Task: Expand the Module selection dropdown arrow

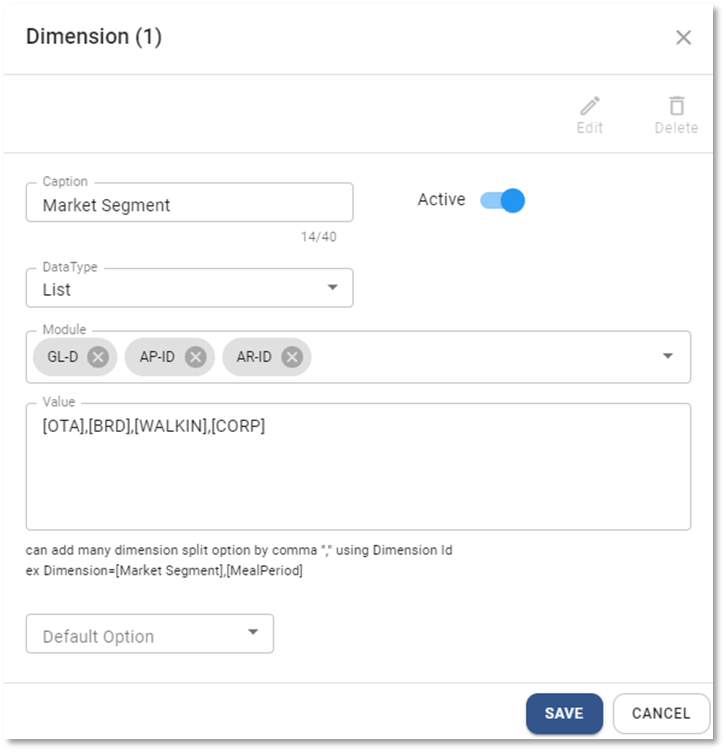Action: pyautogui.click(x=668, y=356)
